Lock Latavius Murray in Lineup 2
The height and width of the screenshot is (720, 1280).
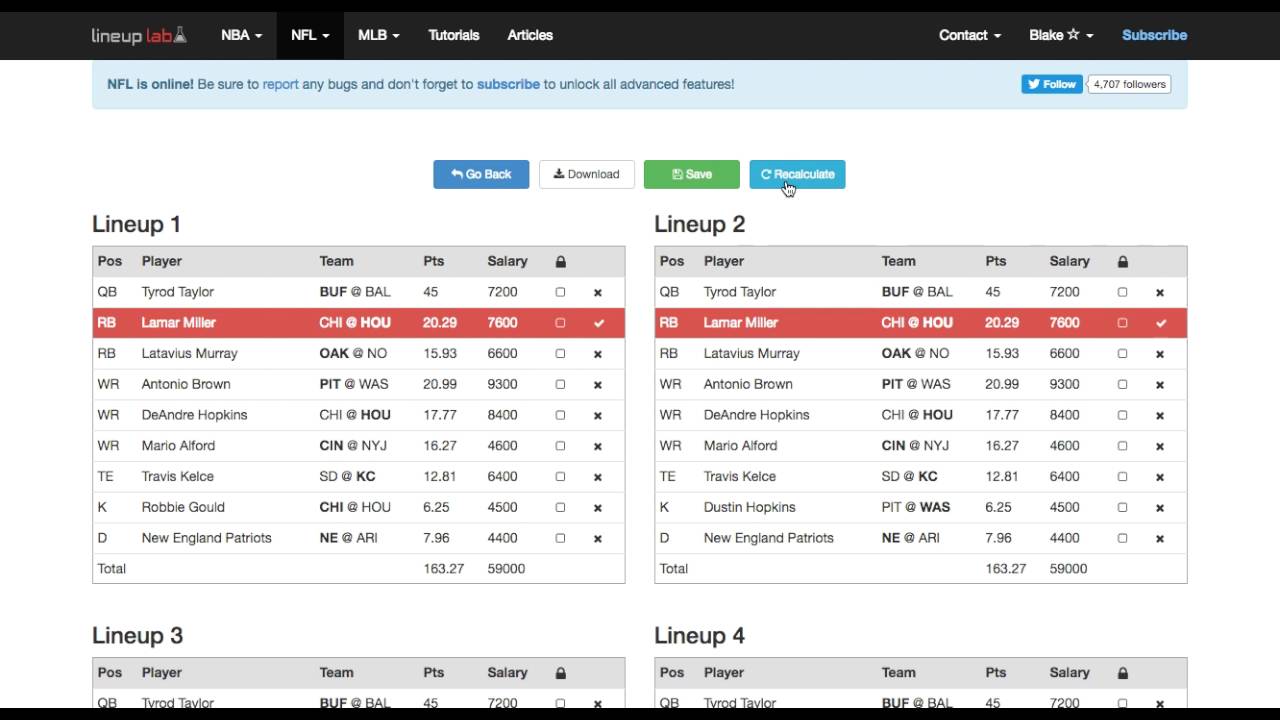pyautogui.click(x=1122, y=353)
